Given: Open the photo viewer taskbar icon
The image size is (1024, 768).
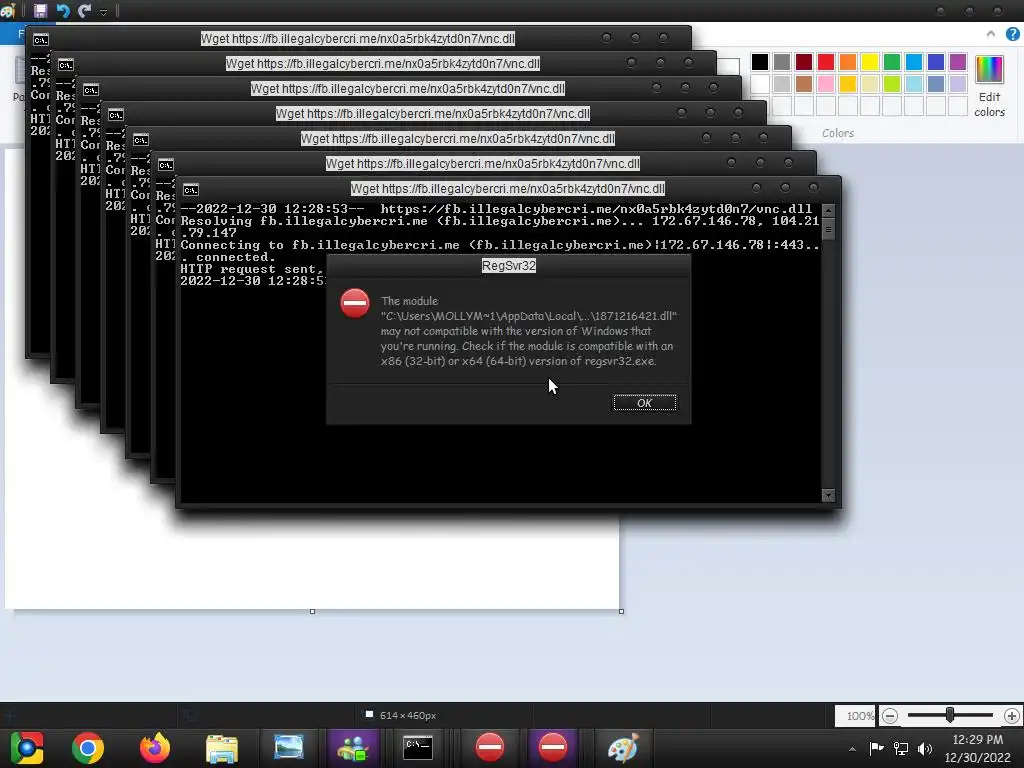Looking at the screenshot, I should coord(288,747).
